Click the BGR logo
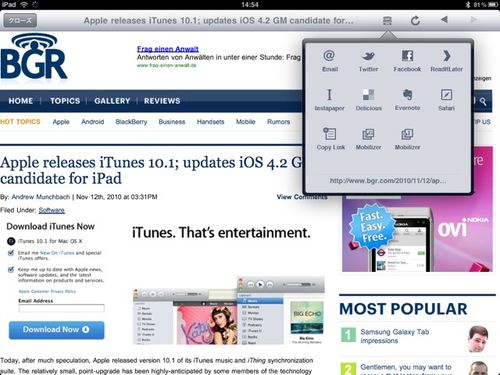The image size is (500, 375). click(x=34, y=57)
